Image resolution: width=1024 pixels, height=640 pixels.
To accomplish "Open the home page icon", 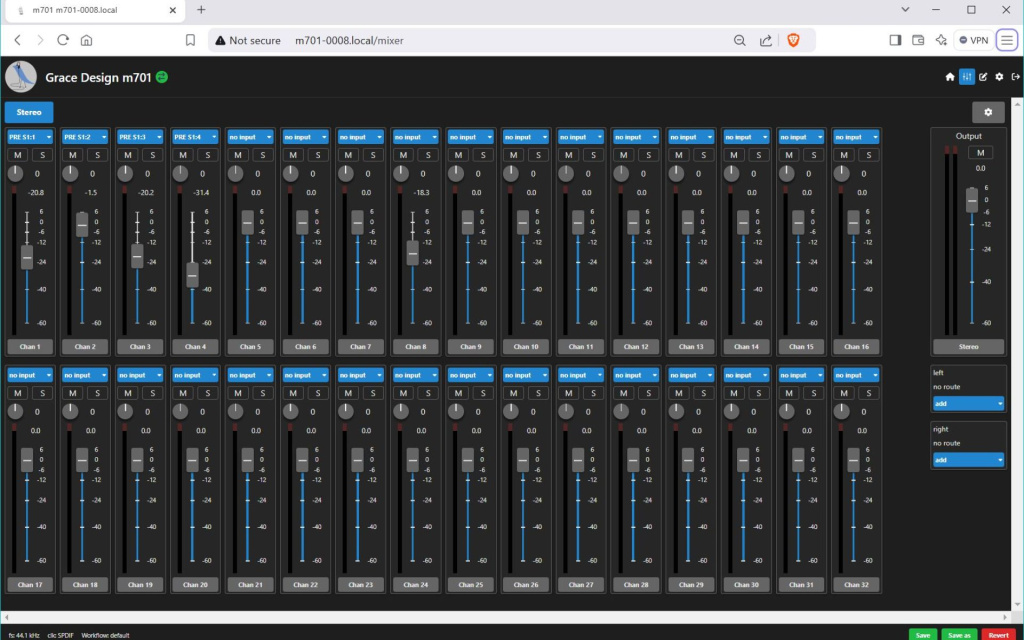I will click(950, 76).
